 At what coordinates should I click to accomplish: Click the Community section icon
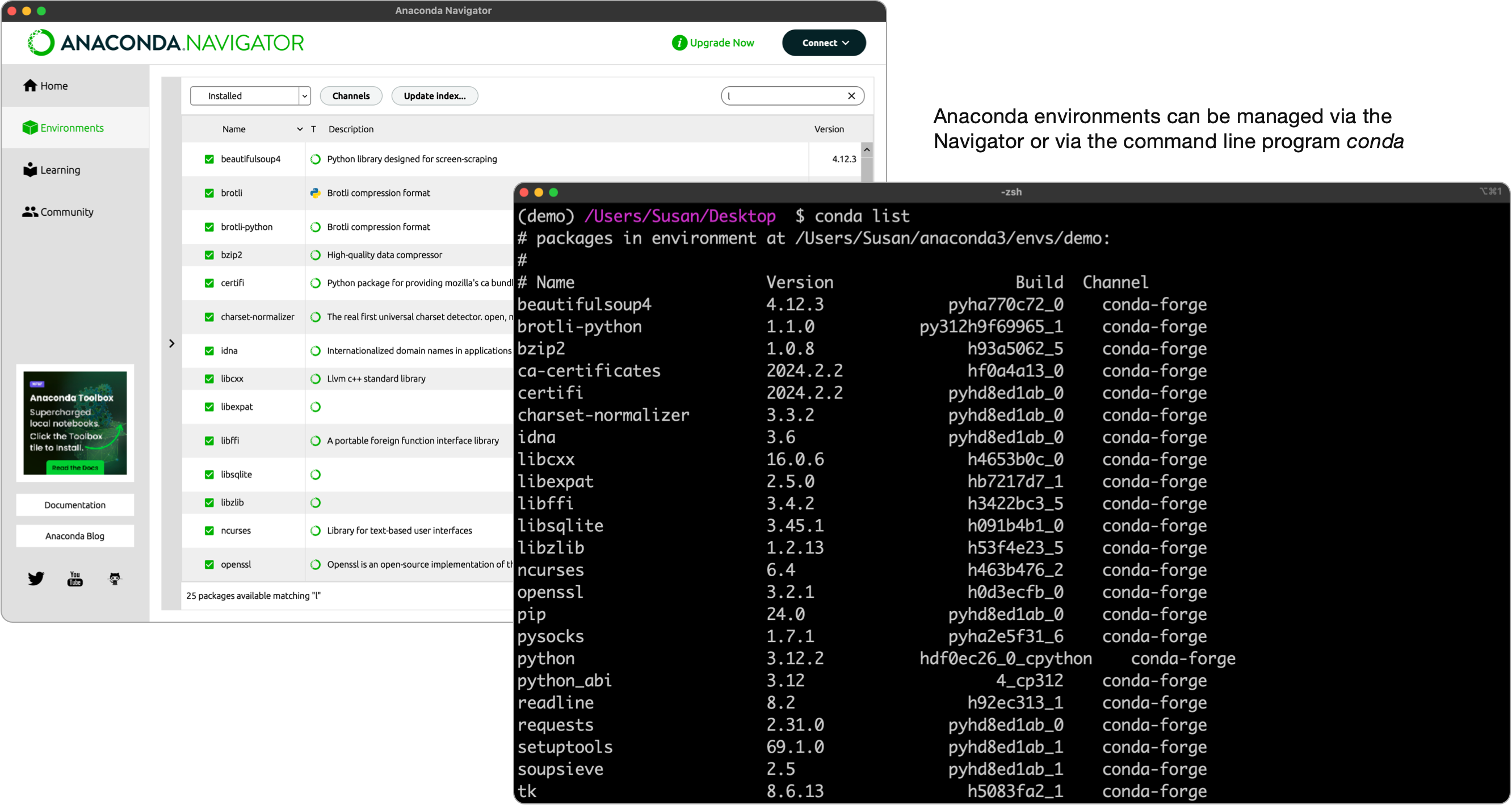28,211
